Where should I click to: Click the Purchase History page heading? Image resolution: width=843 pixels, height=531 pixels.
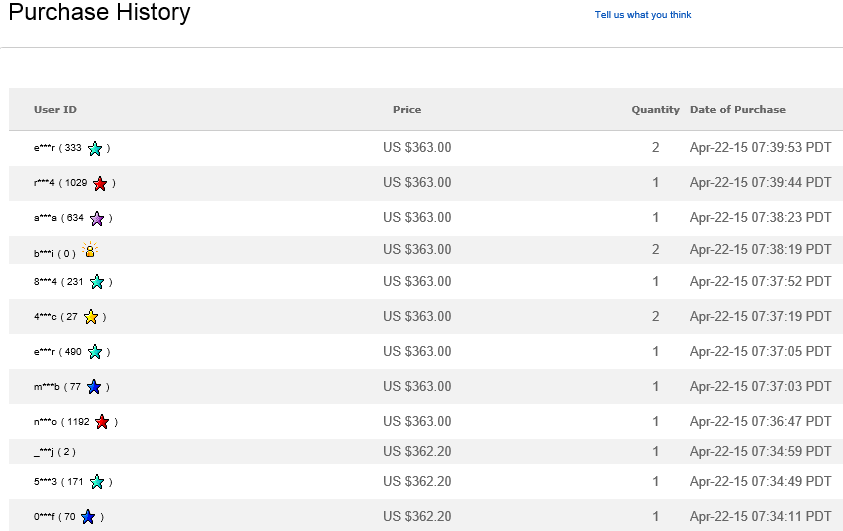pyautogui.click(x=99, y=14)
